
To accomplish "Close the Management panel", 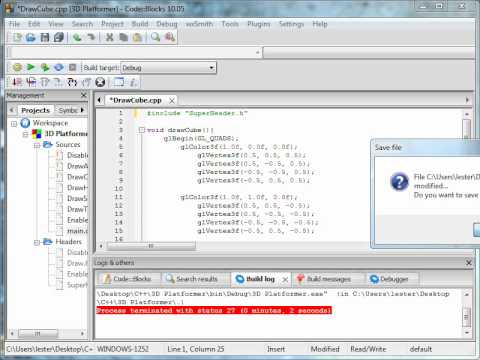I will coord(84,95).
